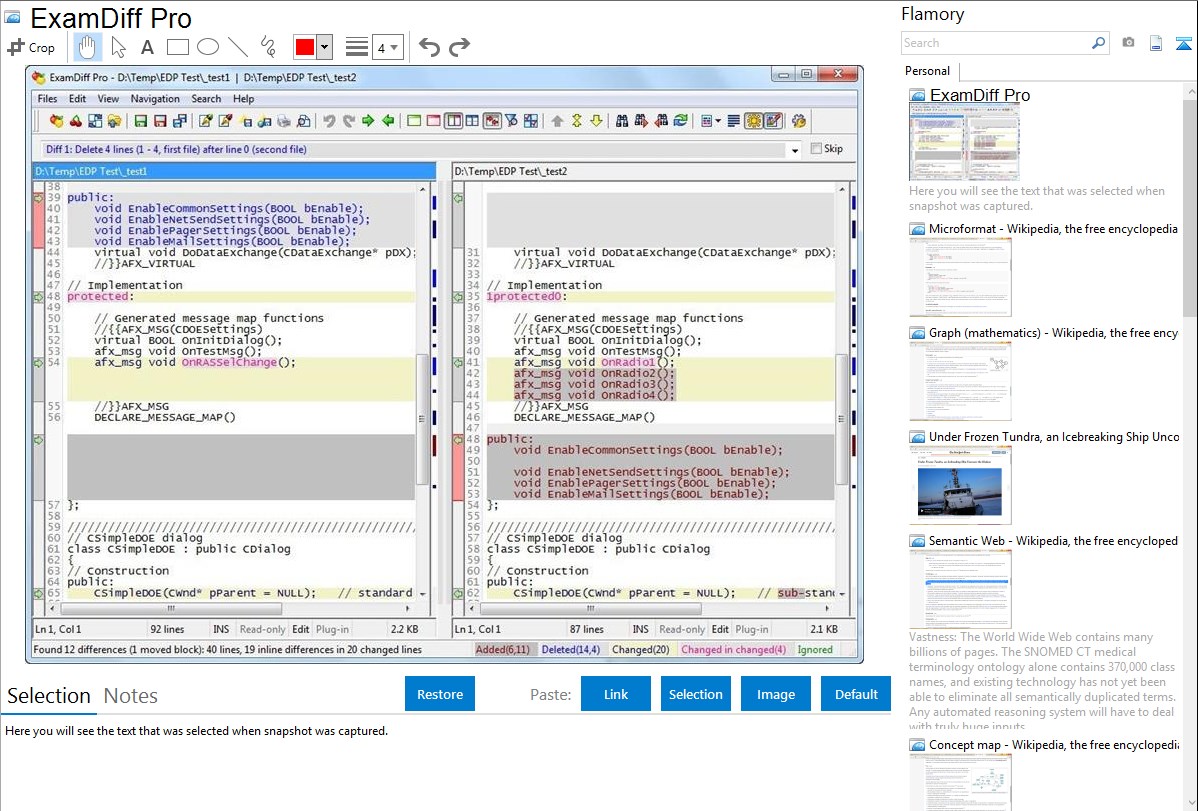Select the freehand scribble tool

click(x=267, y=47)
